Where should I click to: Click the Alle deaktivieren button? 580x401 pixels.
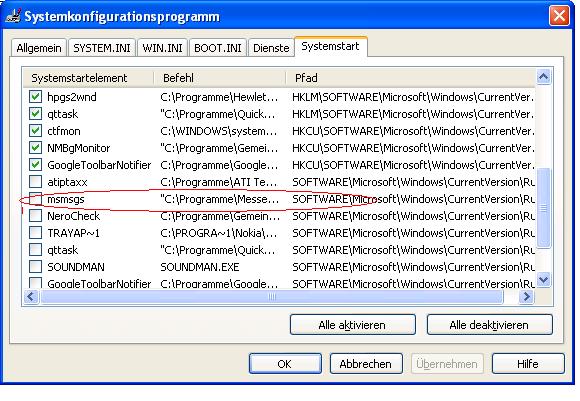click(489, 325)
